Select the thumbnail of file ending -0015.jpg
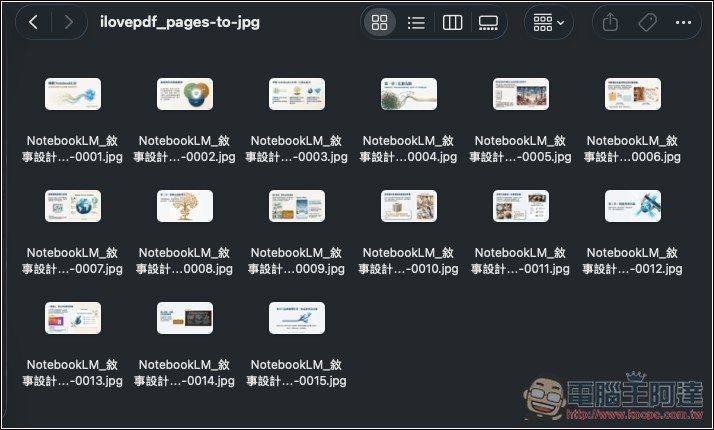This screenshot has height=430, width=714. point(297,318)
